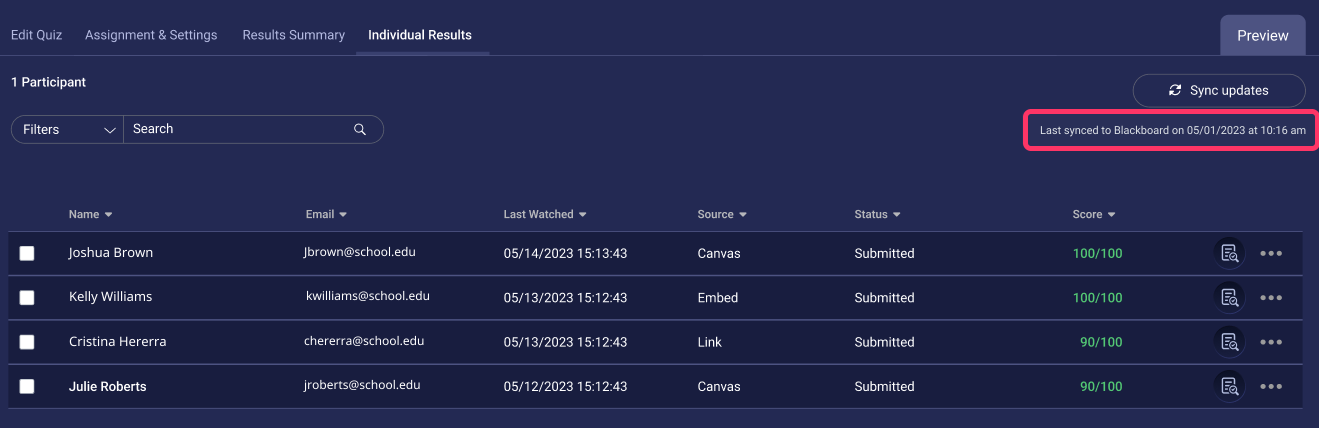Open view-answers icon for Joshua Brown
Screen dimensions: 1319x428
click(x=1229, y=253)
